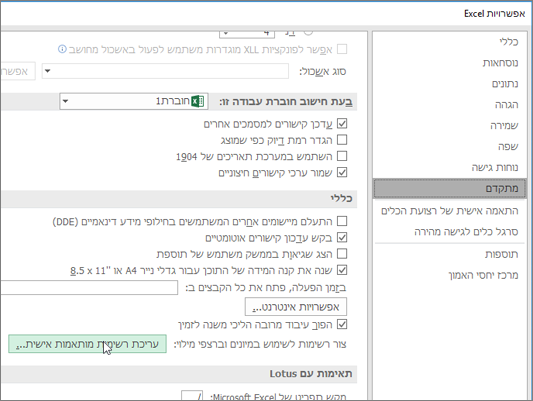Open the כללי category in sidebar
This screenshot has height=401, width=533.
point(509,42)
